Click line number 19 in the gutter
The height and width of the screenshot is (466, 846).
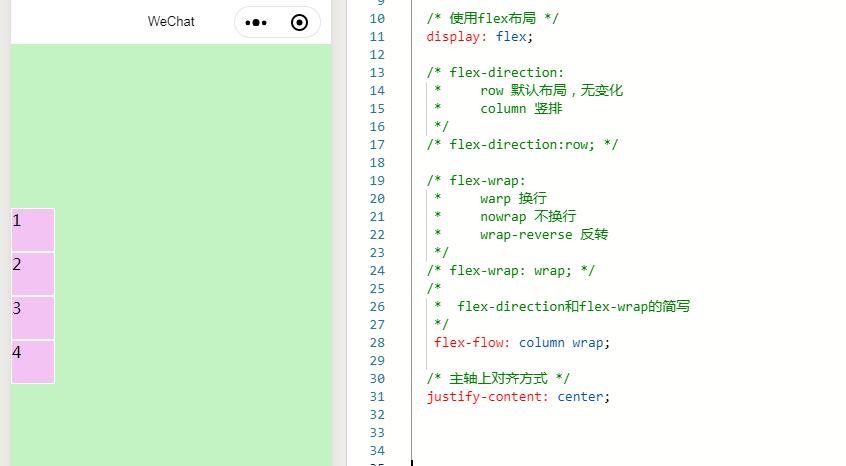pyautogui.click(x=377, y=181)
